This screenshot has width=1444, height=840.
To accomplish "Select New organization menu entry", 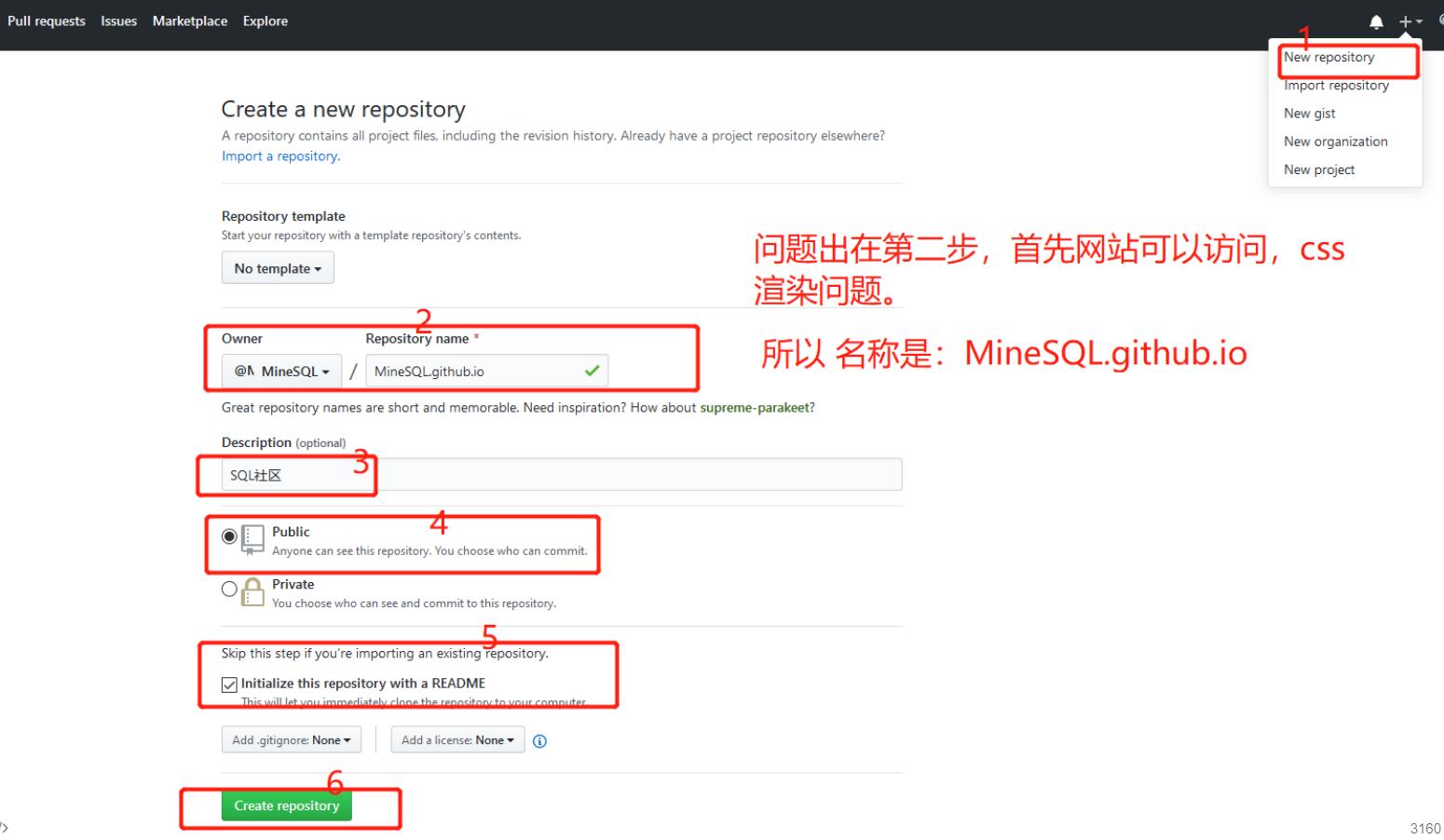I will (x=1335, y=142).
